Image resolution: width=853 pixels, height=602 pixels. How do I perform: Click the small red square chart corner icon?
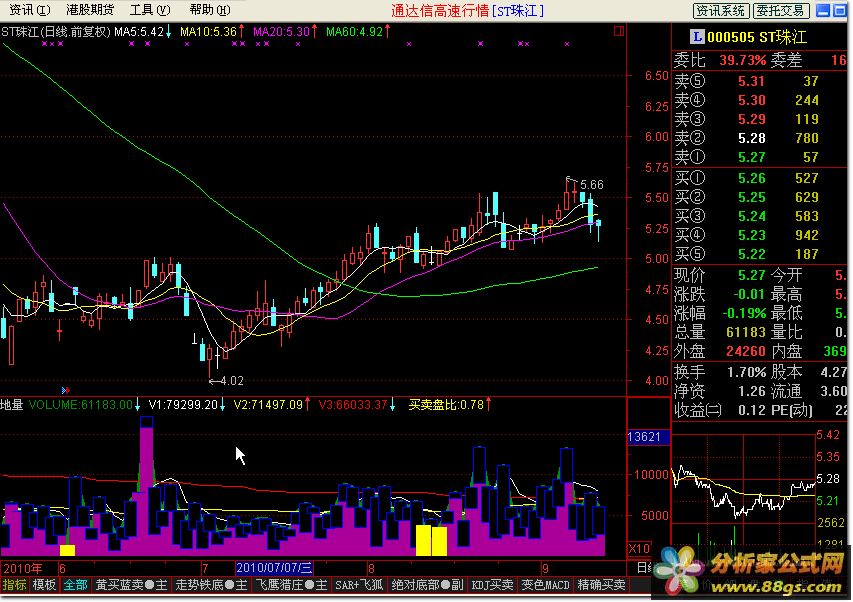click(x=619, y=31)
